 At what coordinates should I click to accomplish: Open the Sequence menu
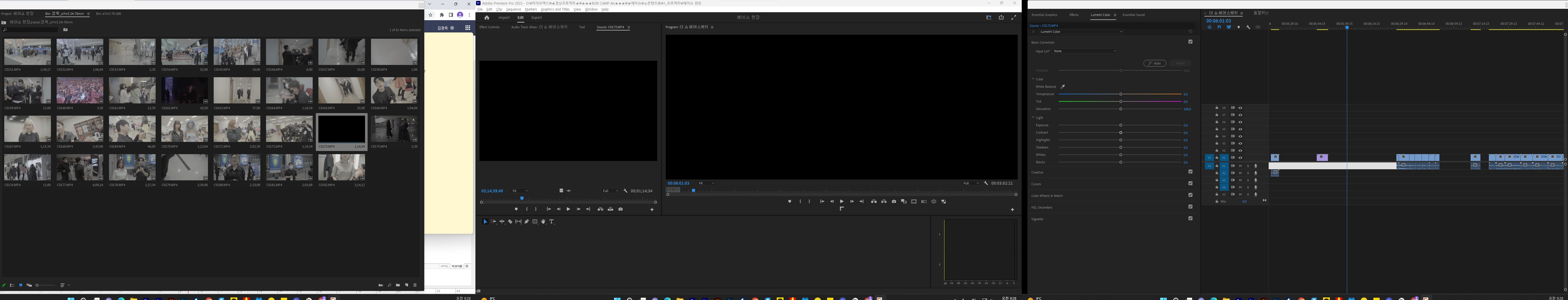514,9
